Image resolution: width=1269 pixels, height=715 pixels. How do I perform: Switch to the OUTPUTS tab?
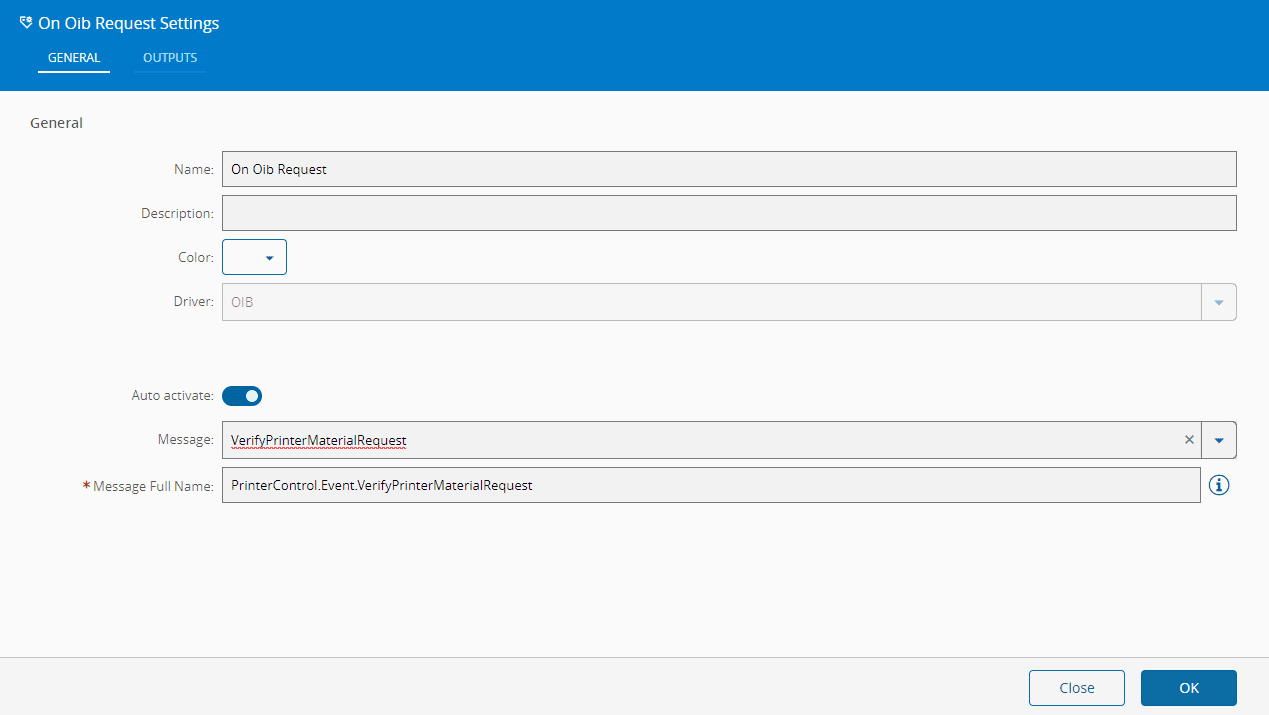point(170,58)
